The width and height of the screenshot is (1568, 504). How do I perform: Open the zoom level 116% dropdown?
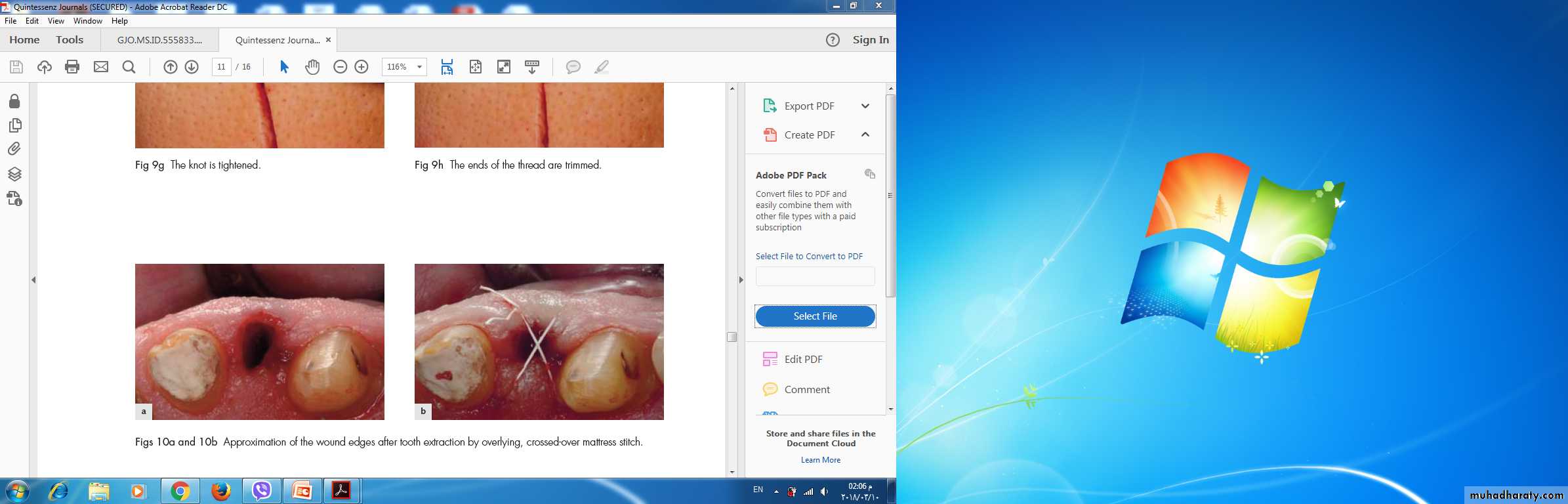(419, 67)
